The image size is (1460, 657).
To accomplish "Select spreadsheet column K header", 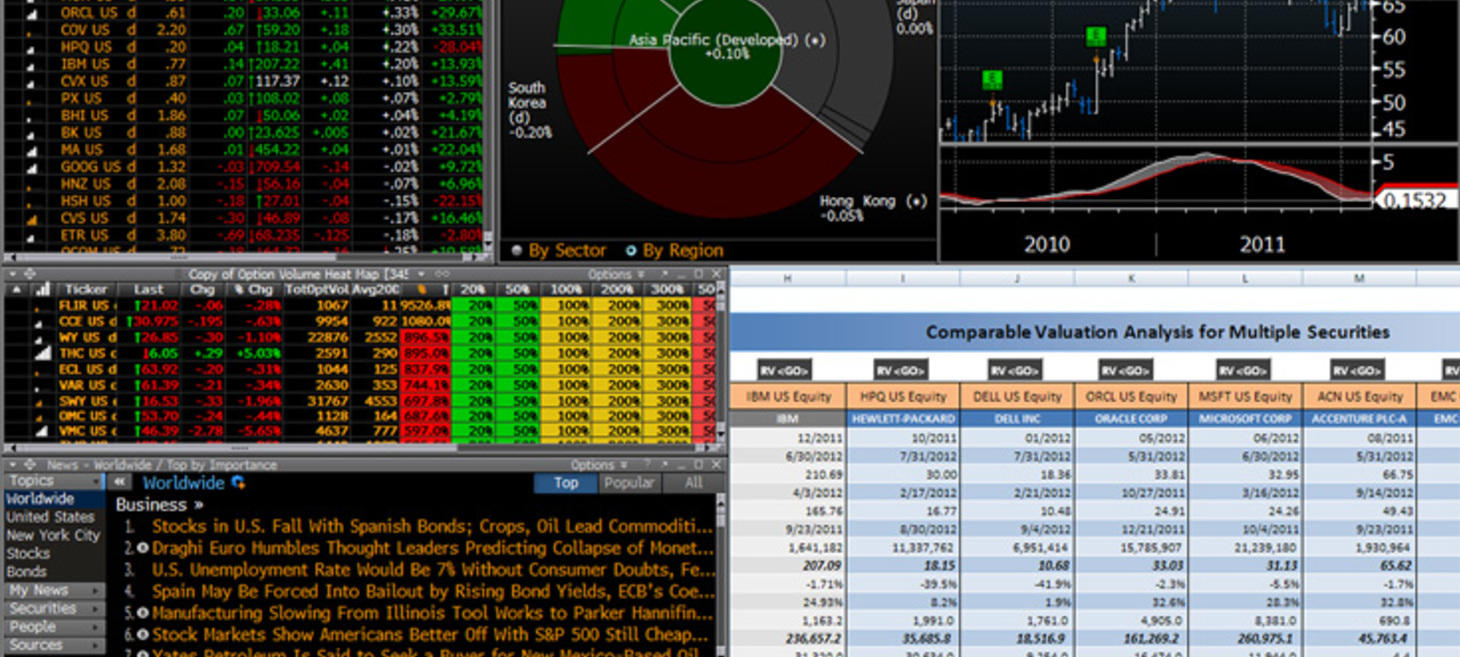I will [x=1131, y=278].
